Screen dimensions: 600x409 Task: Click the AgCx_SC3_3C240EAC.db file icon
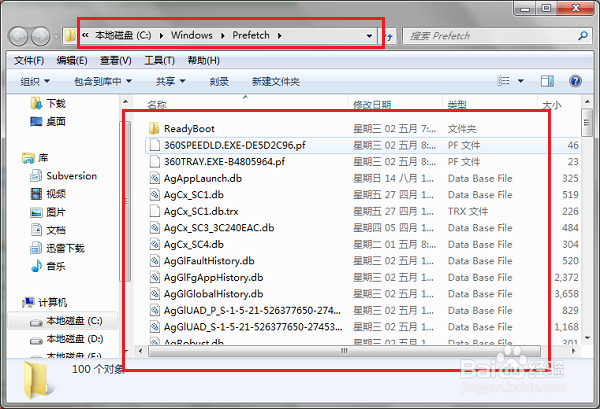click(x=155, y=228)
